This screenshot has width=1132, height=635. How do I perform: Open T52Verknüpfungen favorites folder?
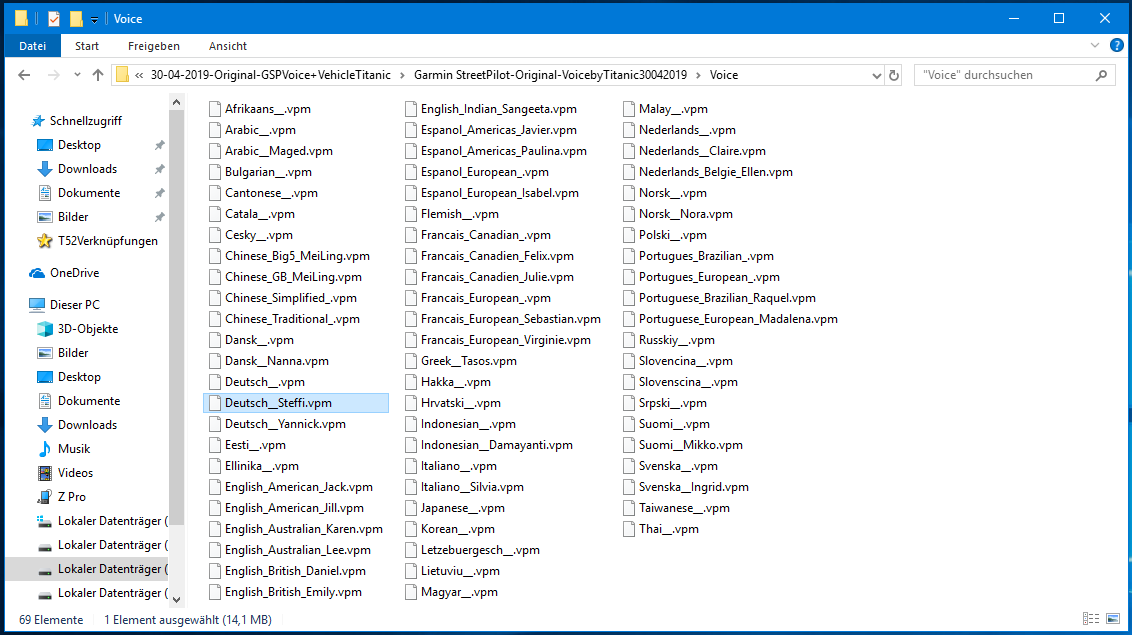pyautogui.click(x=108, y=241)
